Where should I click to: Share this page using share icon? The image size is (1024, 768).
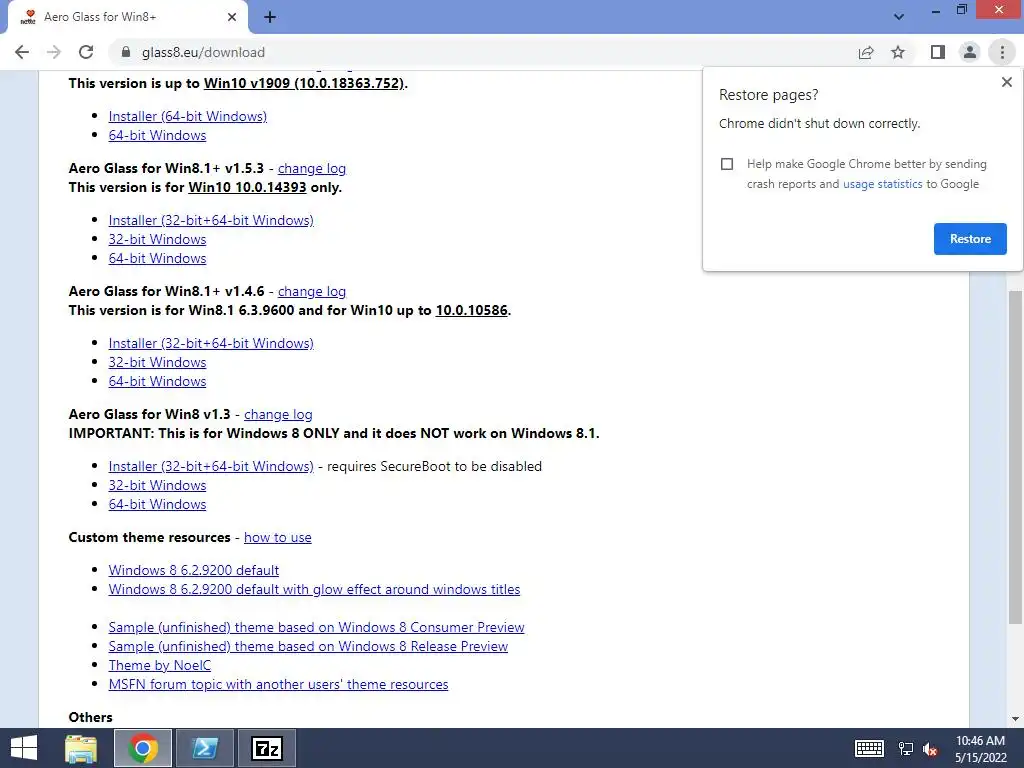pos(866,52)
